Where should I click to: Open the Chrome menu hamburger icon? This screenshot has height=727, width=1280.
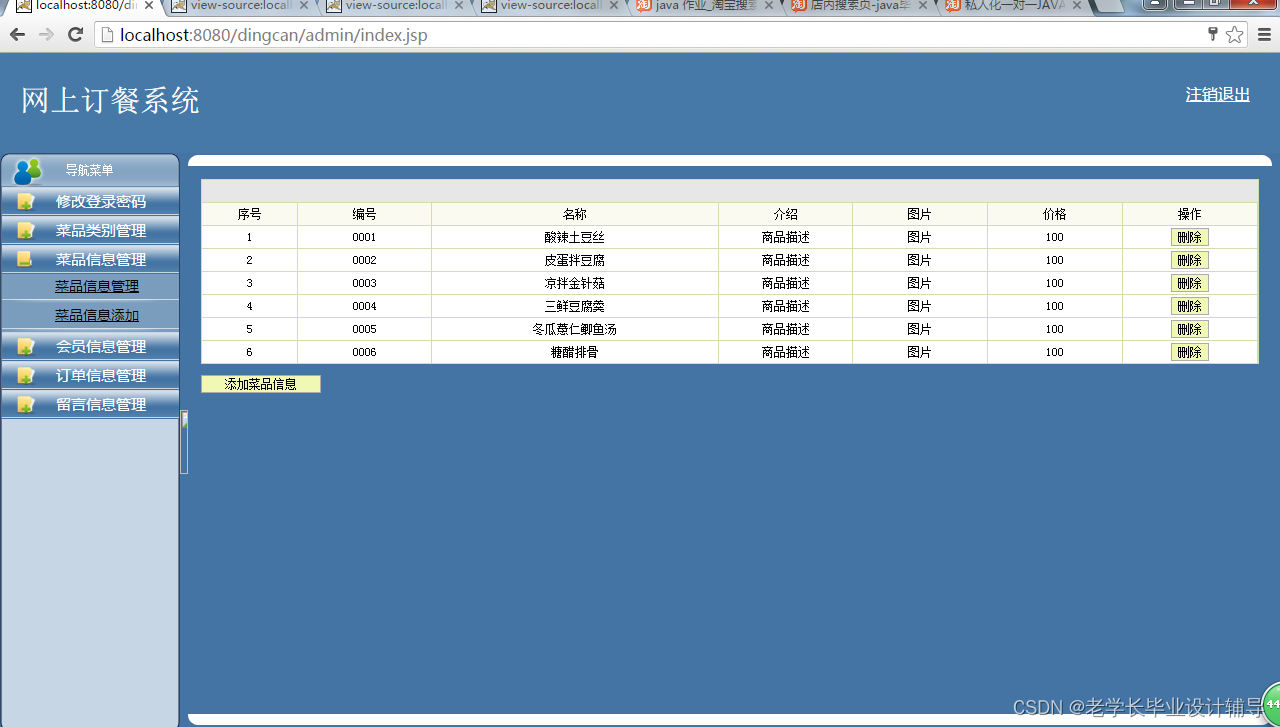tap(1264, 35)
